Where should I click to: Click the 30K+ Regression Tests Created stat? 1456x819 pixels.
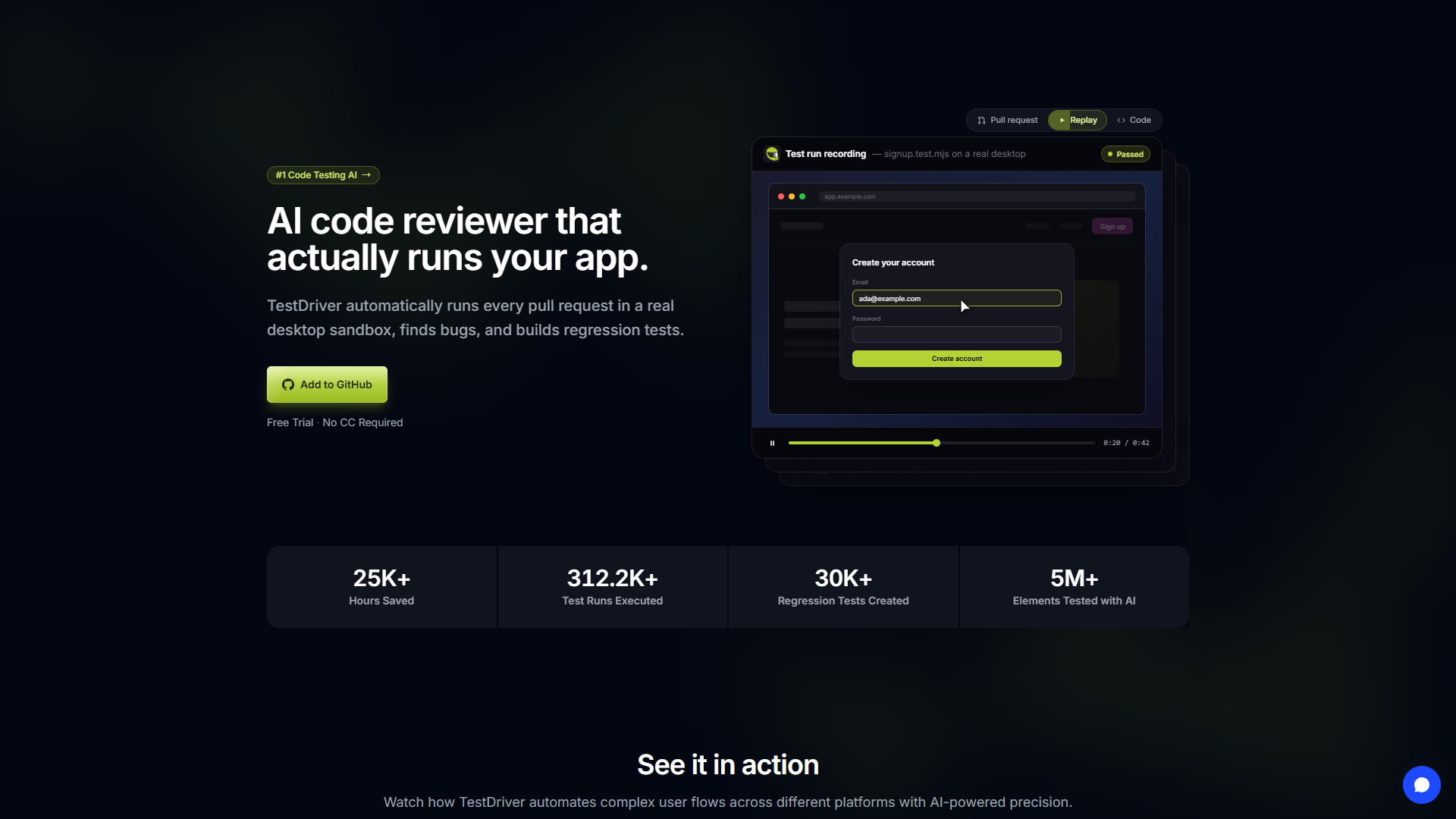843,587
